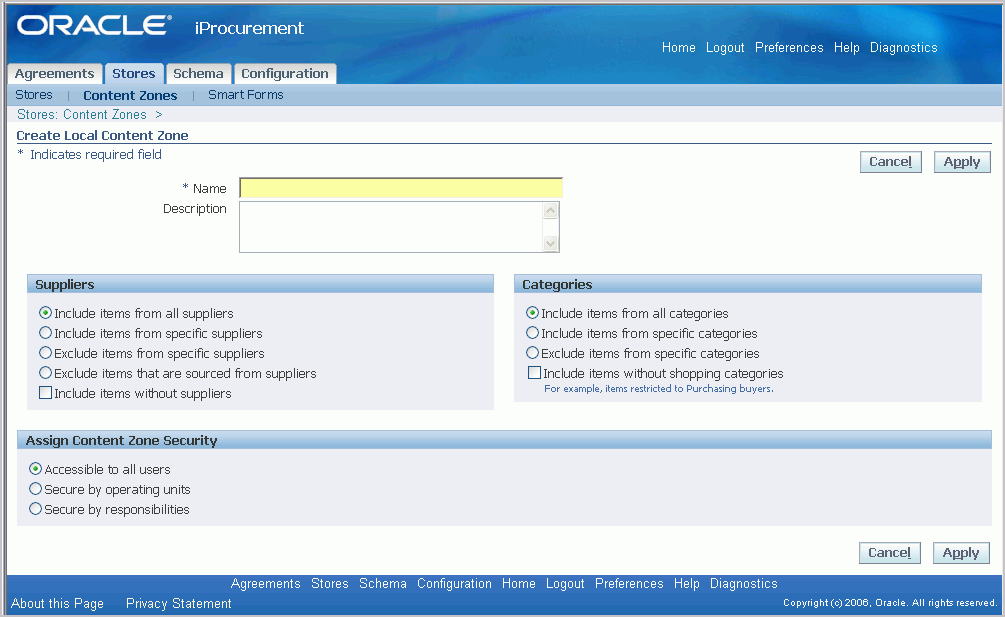Switch to the Schema tab
Viewport: 1005px width, 617px height.
click(x=198, y=74)
